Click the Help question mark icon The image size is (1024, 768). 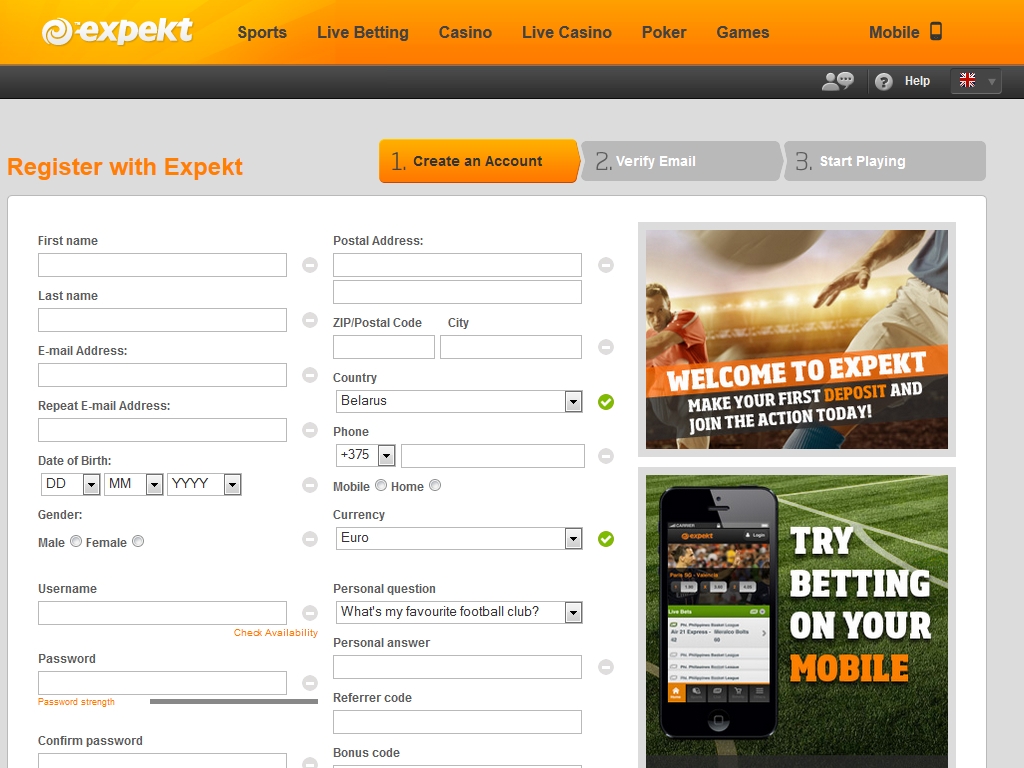tap(883, 82)
